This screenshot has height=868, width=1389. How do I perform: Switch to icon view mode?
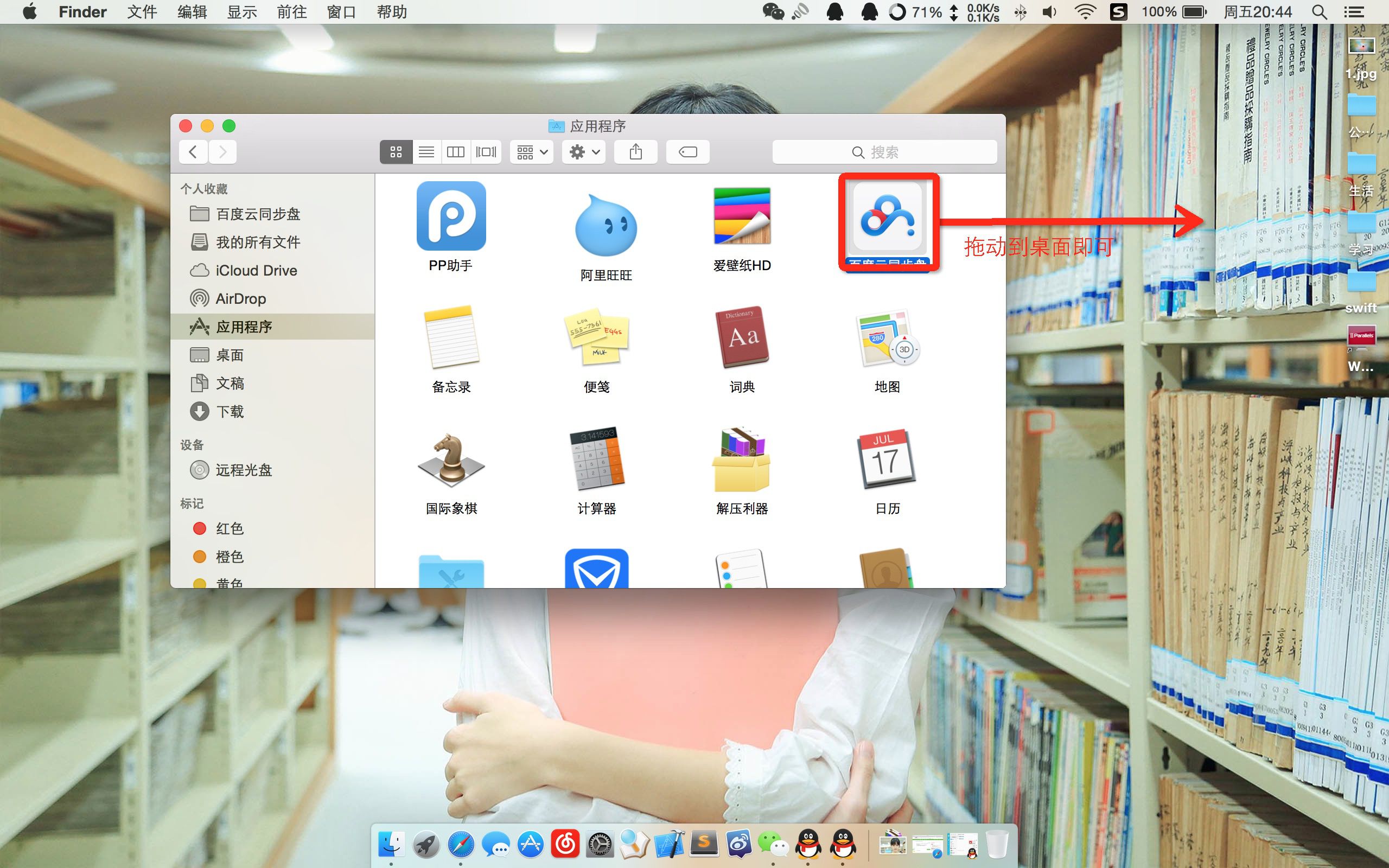(396, 152)
